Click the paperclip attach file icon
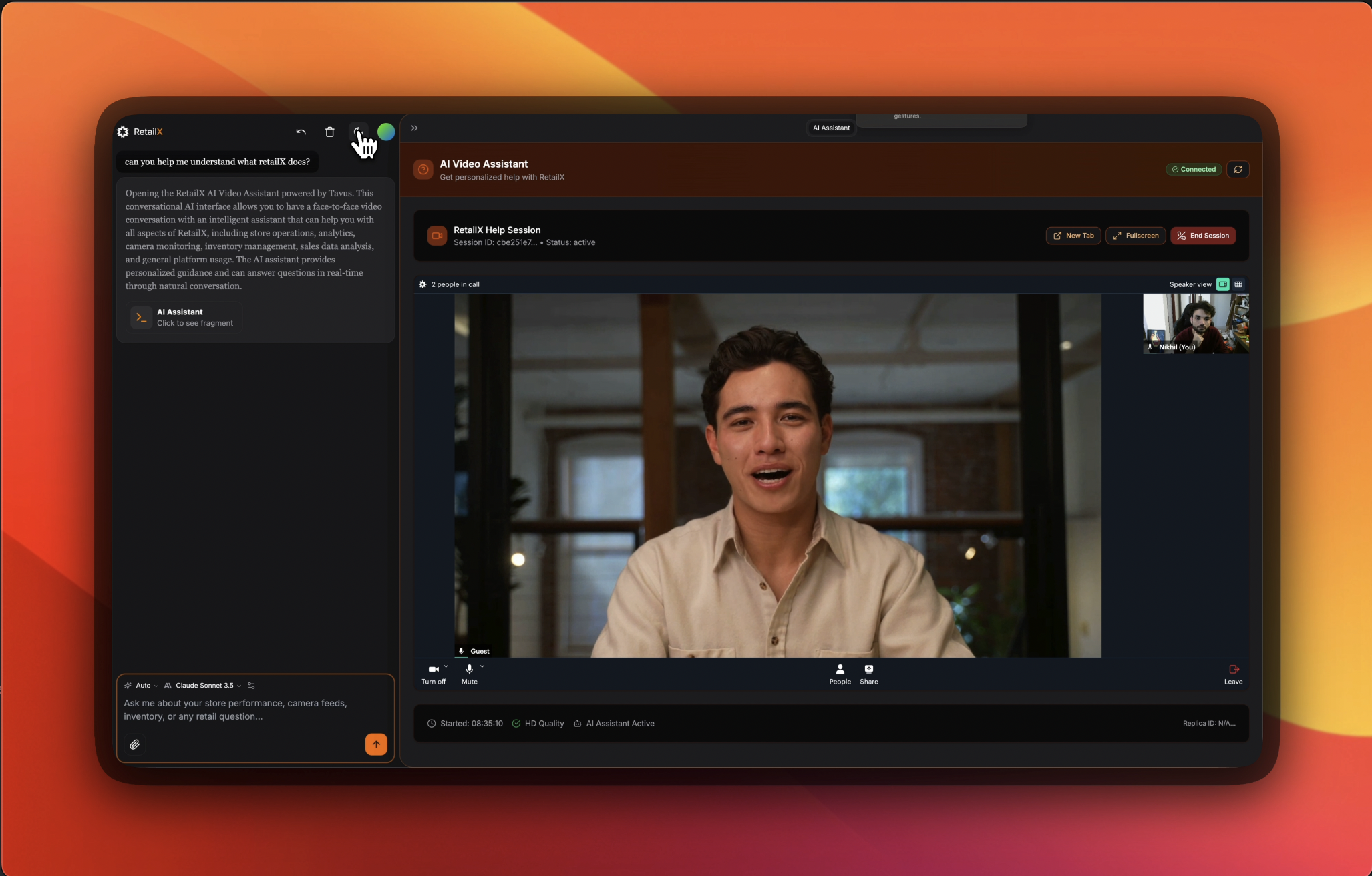1372x876 pixels. coord(135,744)
